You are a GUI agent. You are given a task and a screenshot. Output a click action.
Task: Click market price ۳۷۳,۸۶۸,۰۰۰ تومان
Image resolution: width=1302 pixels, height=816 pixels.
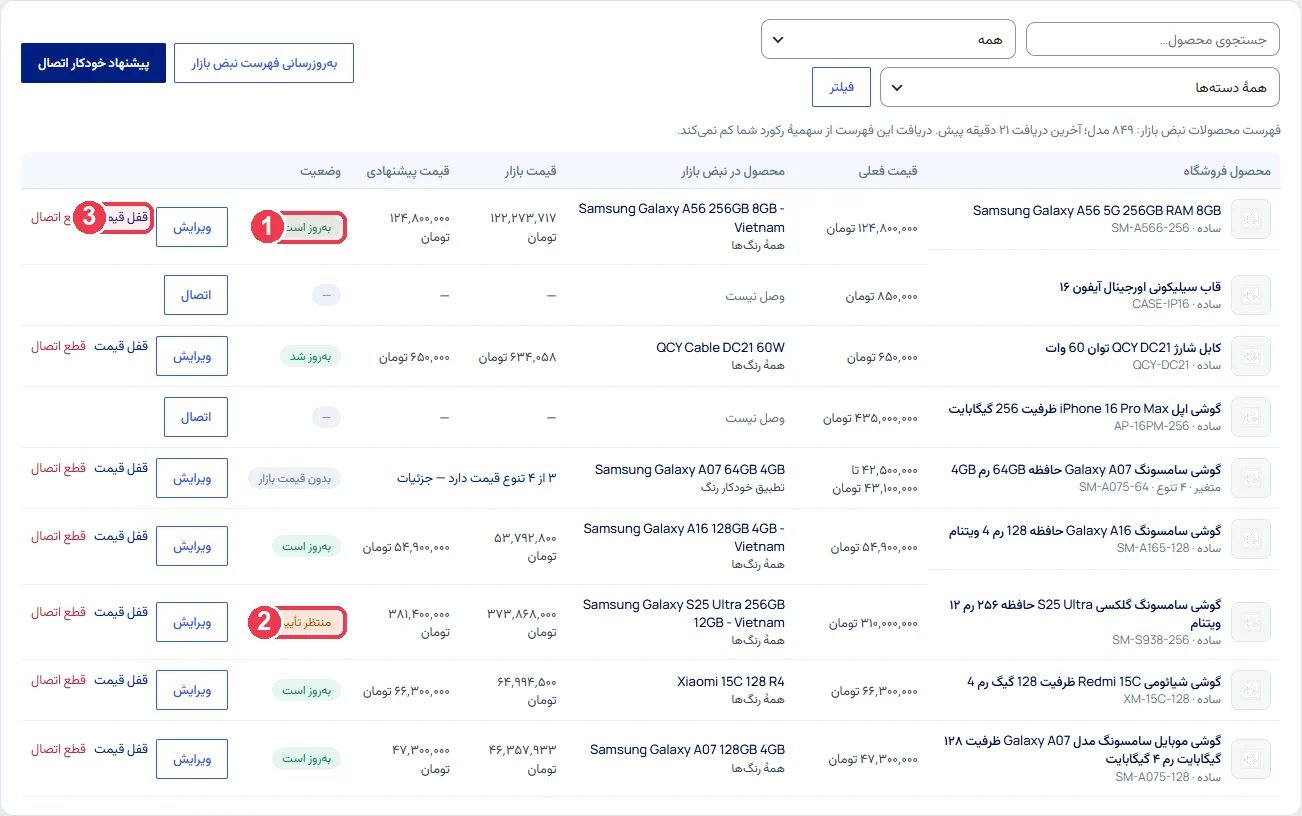pyautogui.click(x=521, y=622)
